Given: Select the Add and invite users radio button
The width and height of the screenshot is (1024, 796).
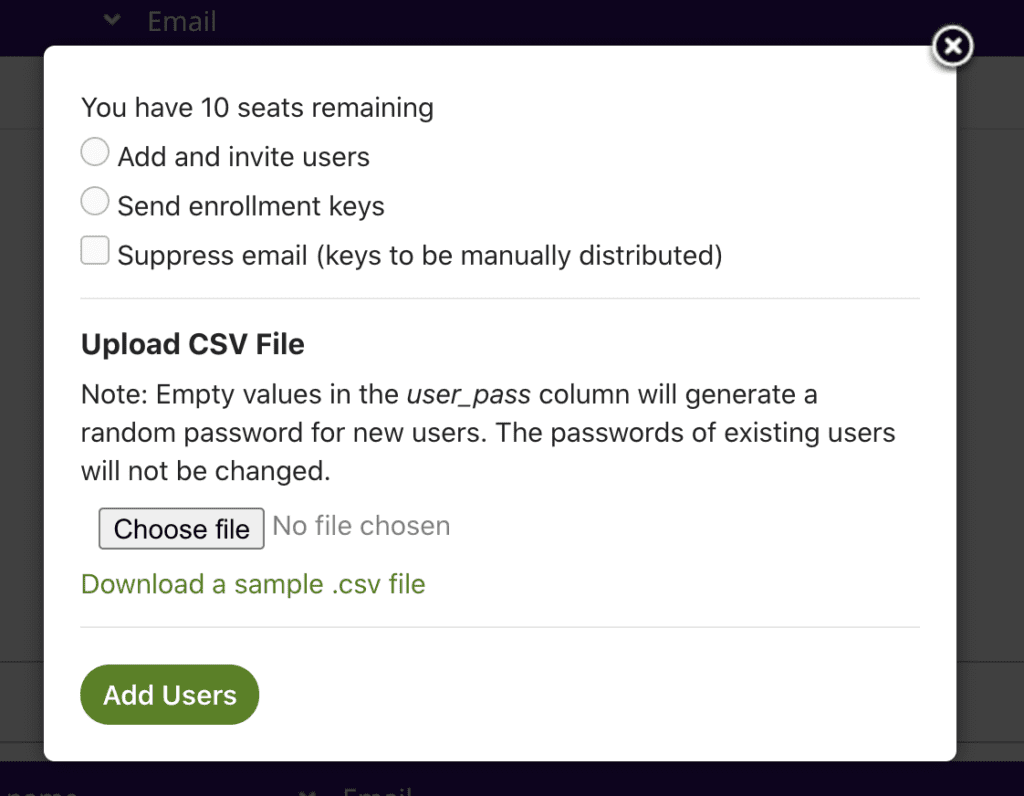Looking at the screenshot, I should coord(95,153).
